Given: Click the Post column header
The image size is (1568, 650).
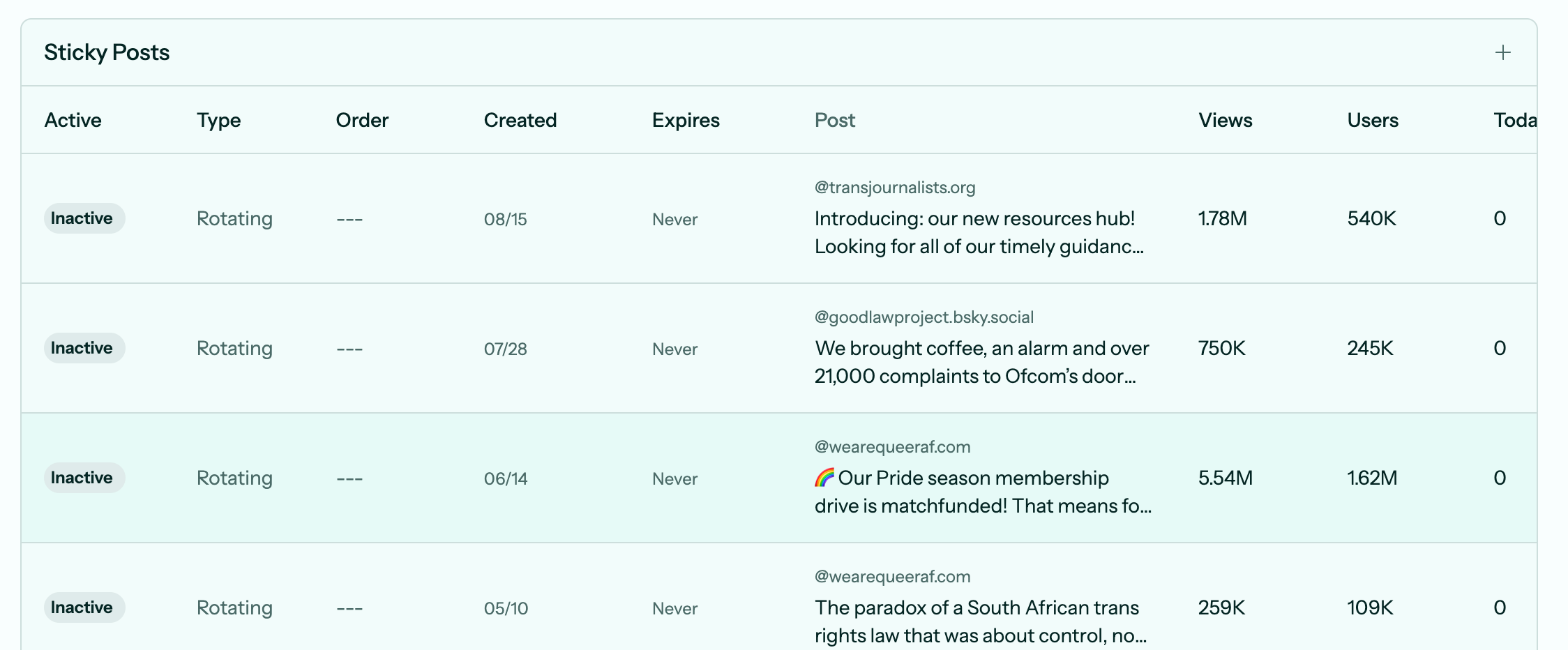Looking at the screenshot, I should [834, 120].
